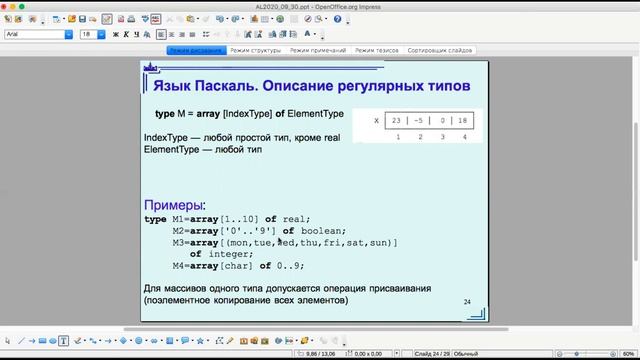This screenshot has height=360, width=640.
Task: Click the Export as PDF icon
Action: [x=121, y=19]
